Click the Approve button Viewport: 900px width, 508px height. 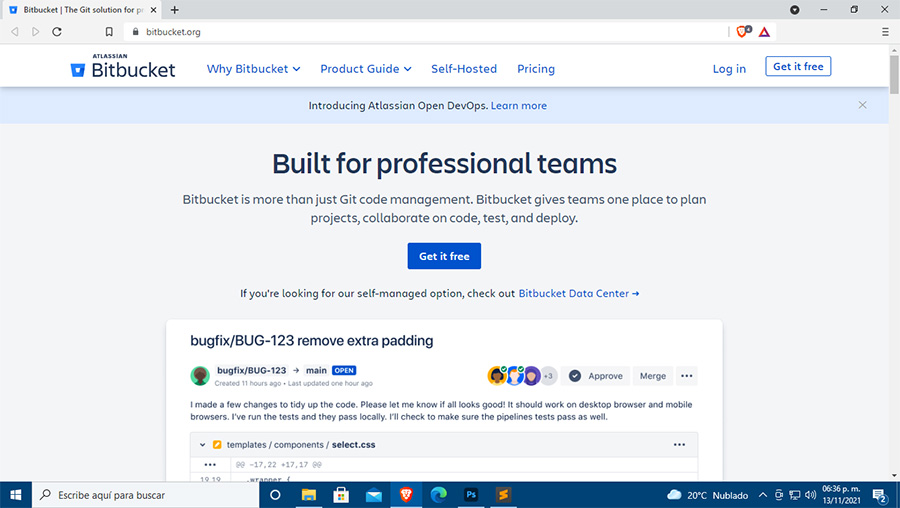point(595,376)
